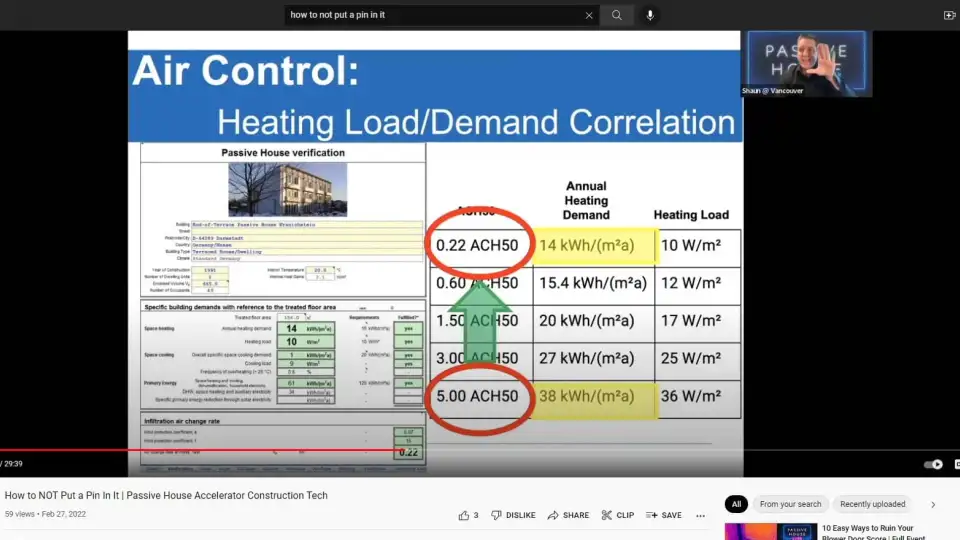This screenshot has height=540, width=960.
Task: Create a clip with Clip button
Action: [x=617, y=515]
